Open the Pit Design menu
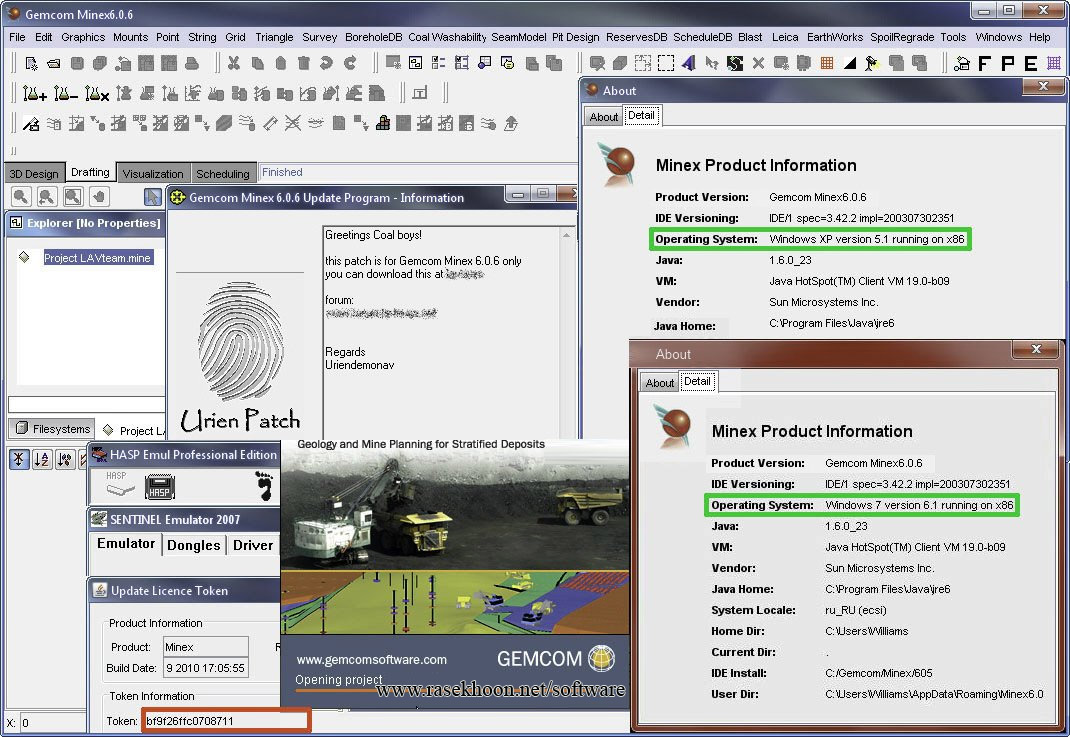Screen dimensions: 1070x737 pos(575,37)
